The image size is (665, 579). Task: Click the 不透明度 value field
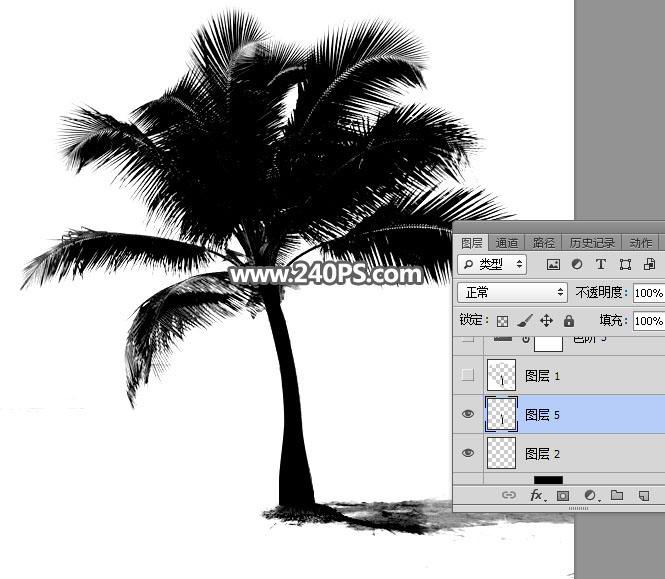[x=649, y=293]
